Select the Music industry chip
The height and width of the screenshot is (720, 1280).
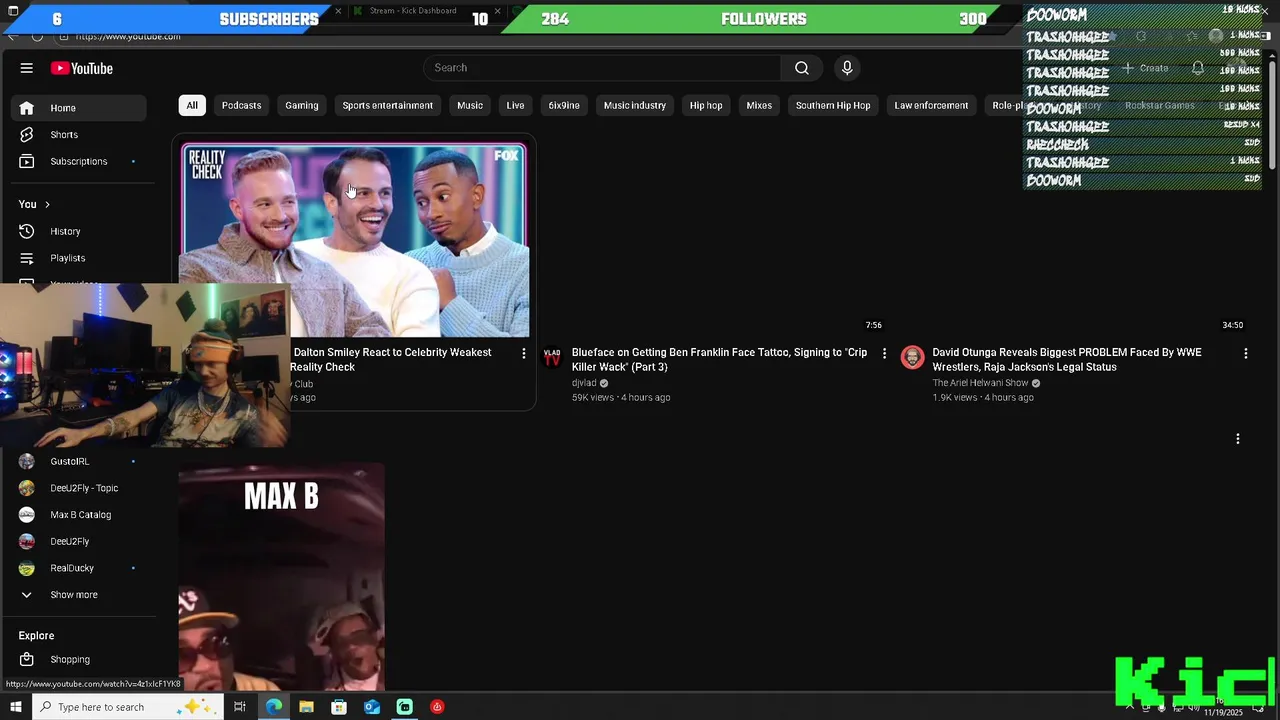pyautogui.click(x=635, y=105)
